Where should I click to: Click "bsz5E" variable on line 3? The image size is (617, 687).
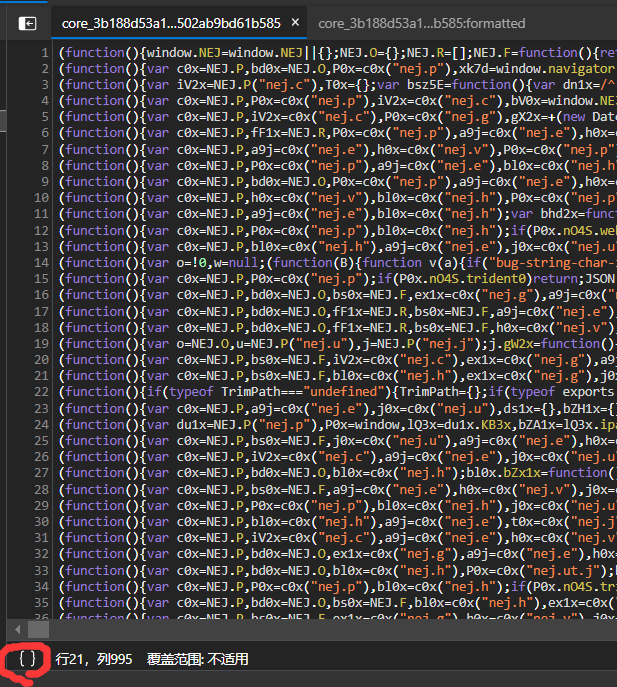(x=426, y=85)
